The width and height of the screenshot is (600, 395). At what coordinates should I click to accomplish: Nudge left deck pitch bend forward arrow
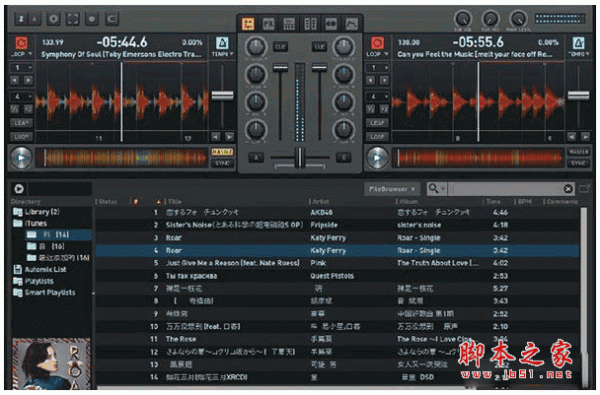(229, 137)
